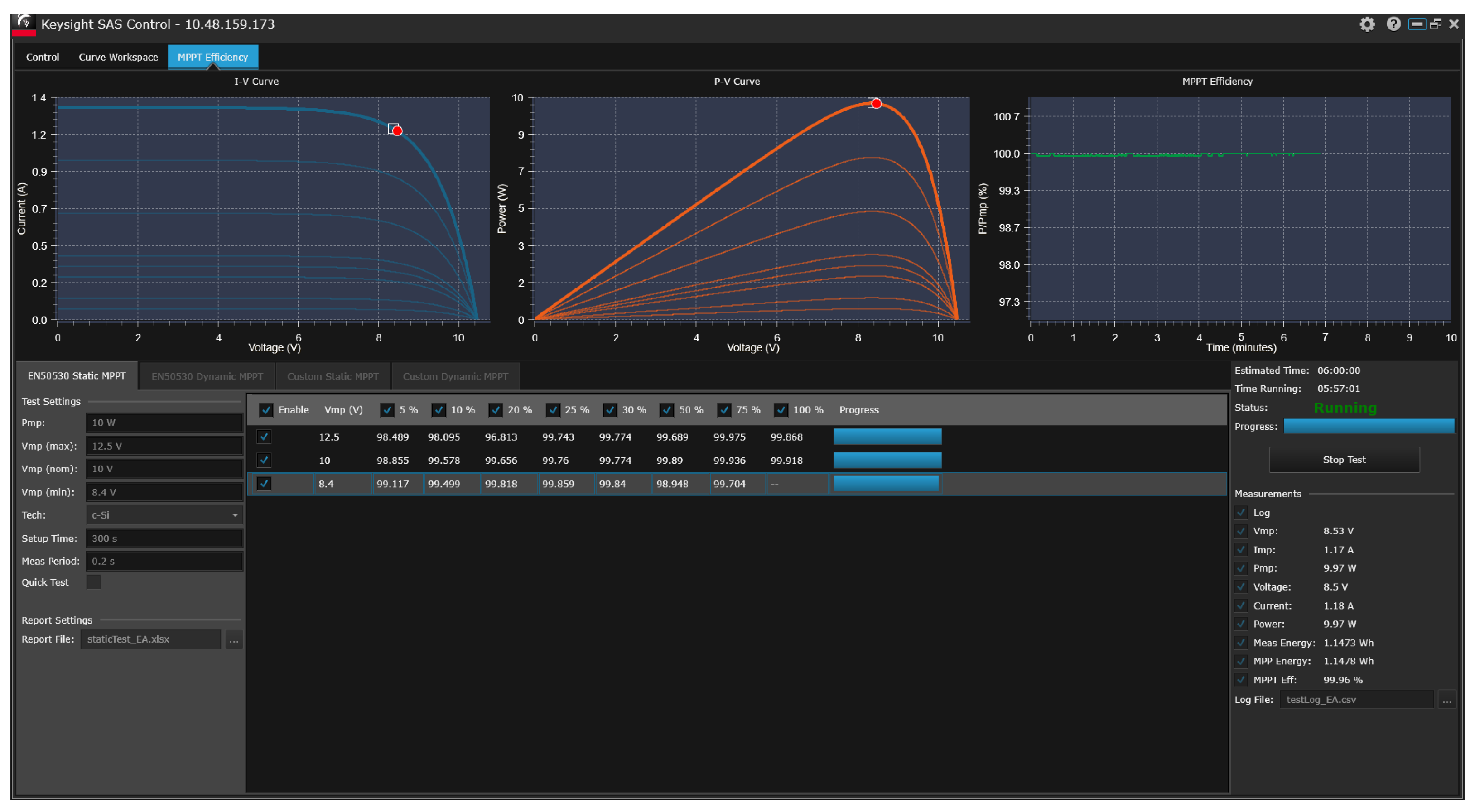1475x812 pixels.
Task: Click the Keysight logo icon
Action: point(24,24)
